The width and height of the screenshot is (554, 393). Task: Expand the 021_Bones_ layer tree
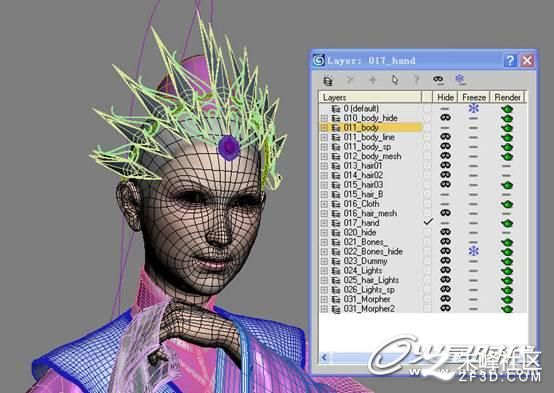coord(324,242)
